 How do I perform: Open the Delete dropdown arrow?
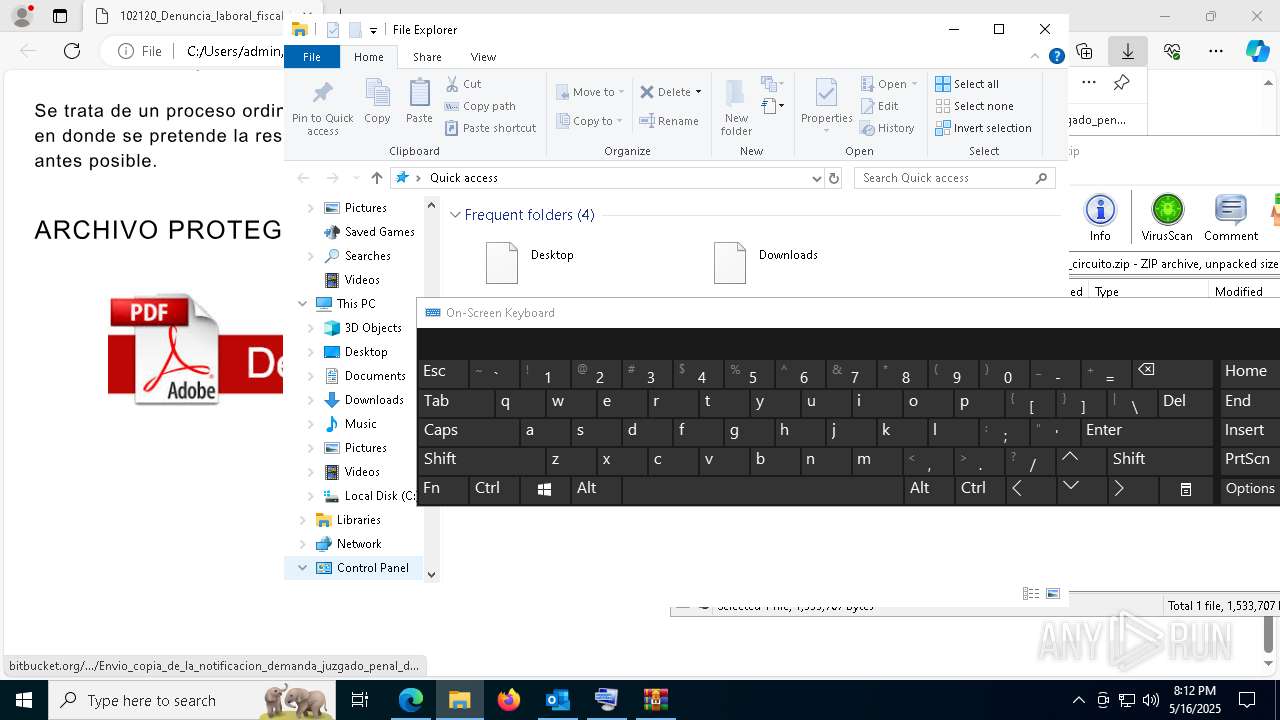coord(698,92)
